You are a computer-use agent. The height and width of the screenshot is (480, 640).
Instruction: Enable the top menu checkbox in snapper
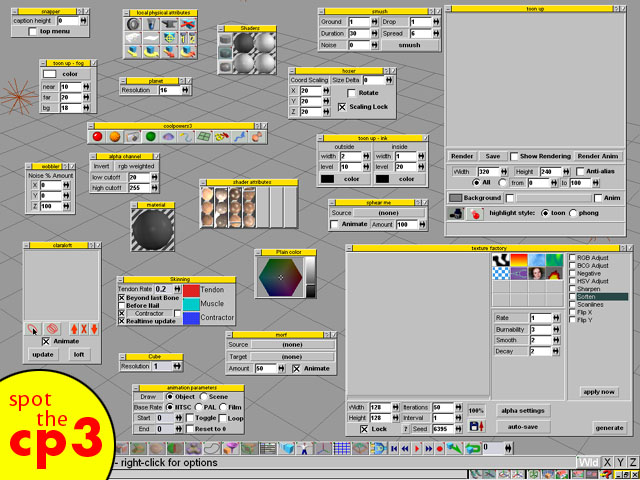33,31
